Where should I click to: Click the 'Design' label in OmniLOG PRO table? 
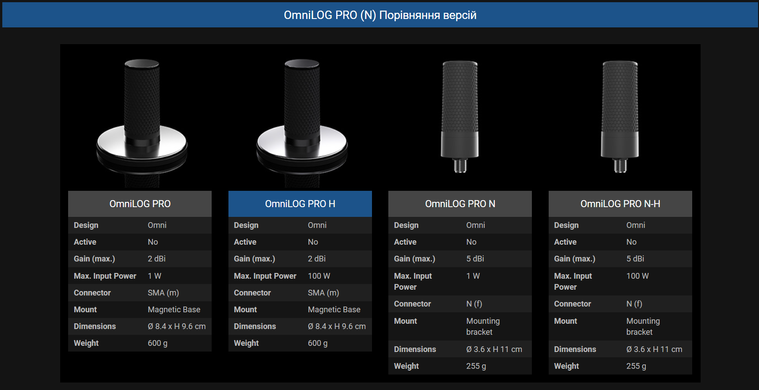pyautogui.click(x=86, y=225)
